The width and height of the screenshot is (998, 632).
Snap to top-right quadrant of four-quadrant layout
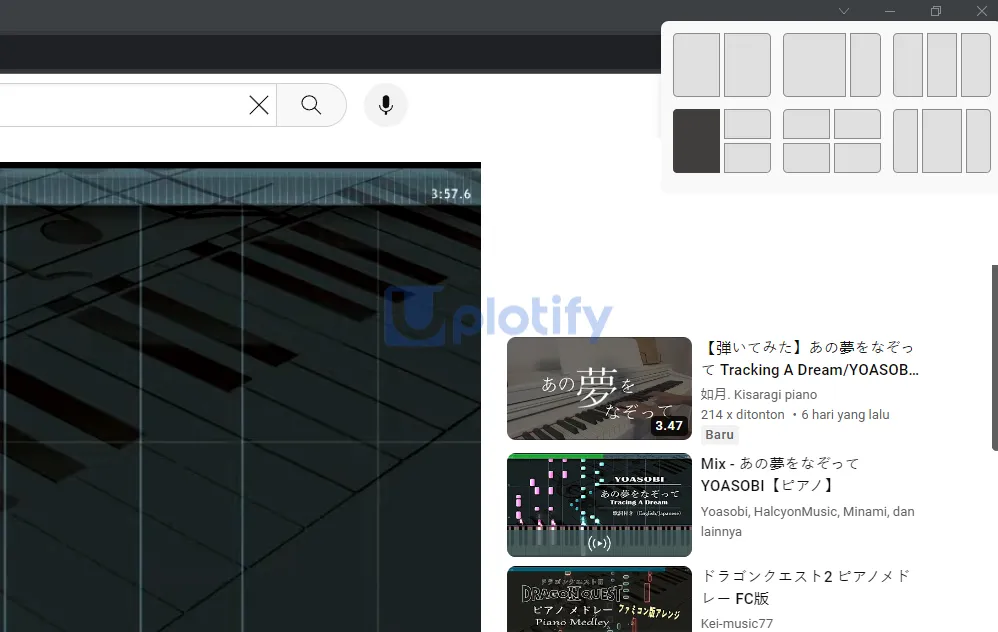[x=857, y=124]
